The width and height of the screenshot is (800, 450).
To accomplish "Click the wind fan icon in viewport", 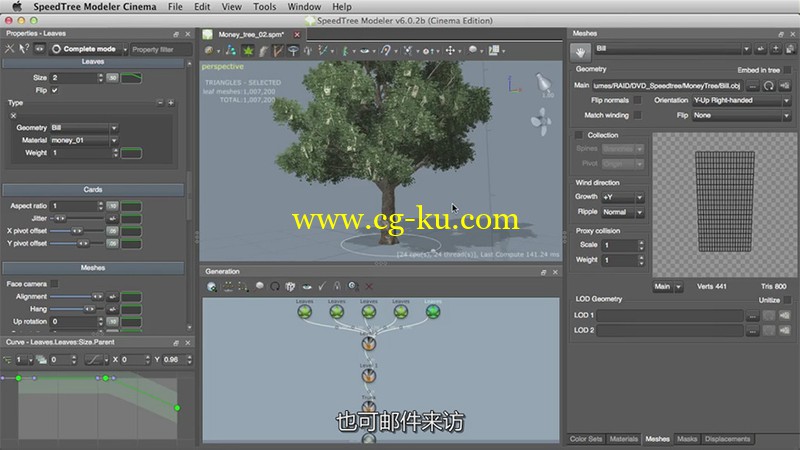I will click(541, 121).
